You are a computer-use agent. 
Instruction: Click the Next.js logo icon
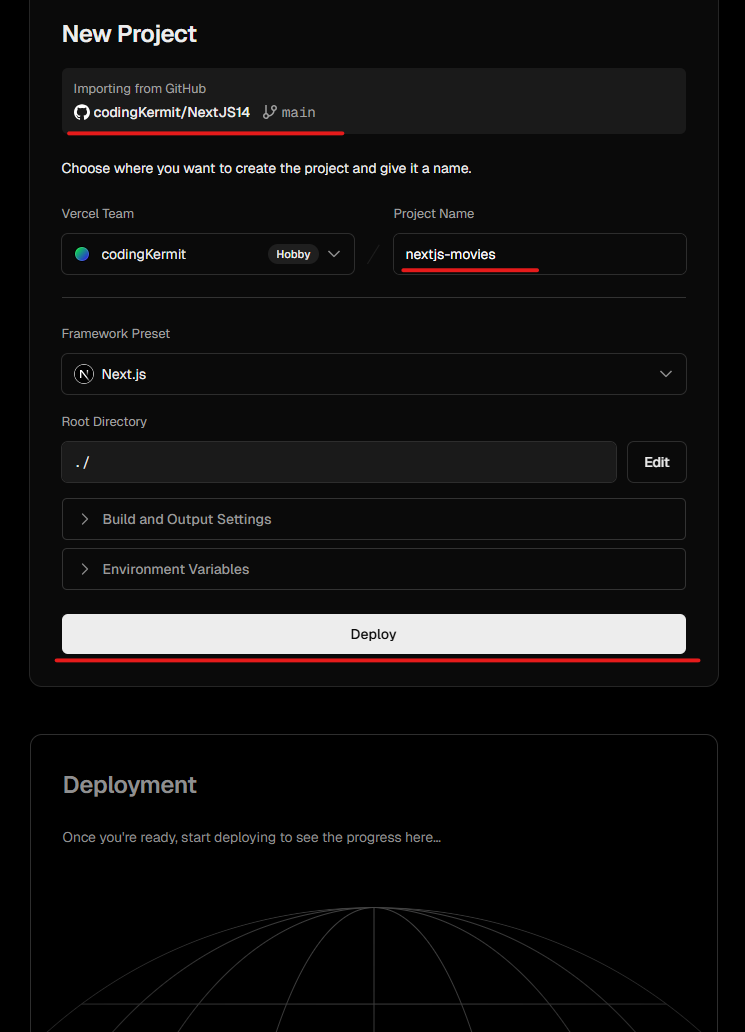(x=84, y=374)
